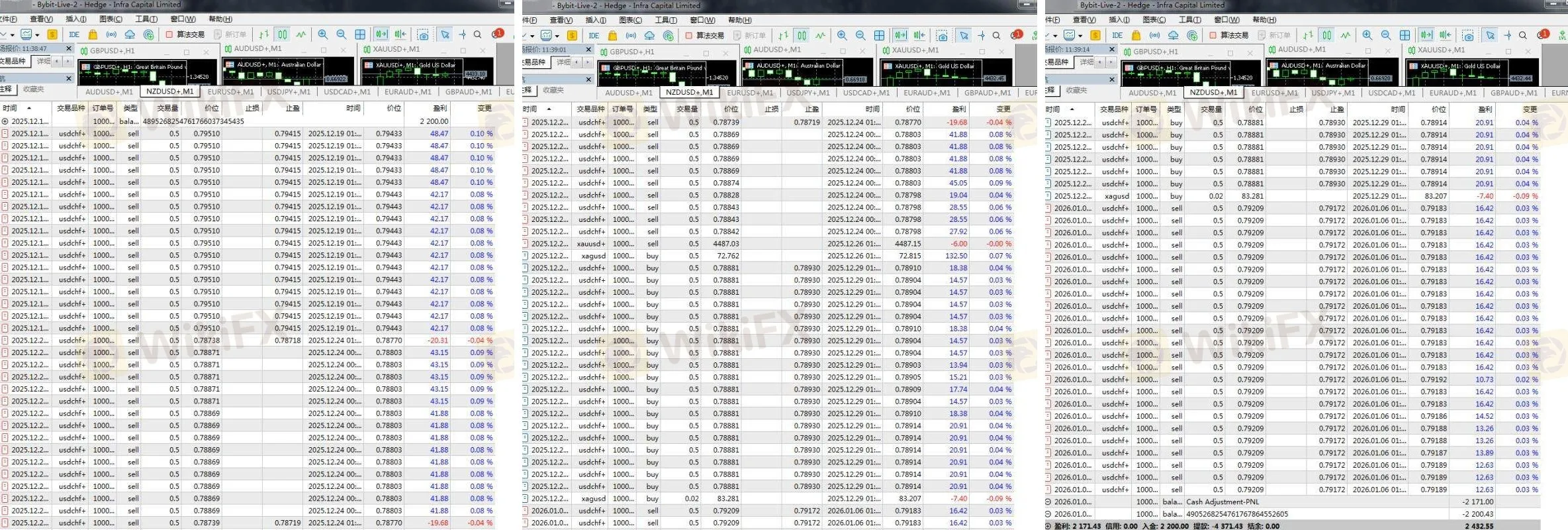Select GBPUSD+,H1 chart preview in left window
The height and width of the screenshot is (530, 1568).
(x=147, y=72)
